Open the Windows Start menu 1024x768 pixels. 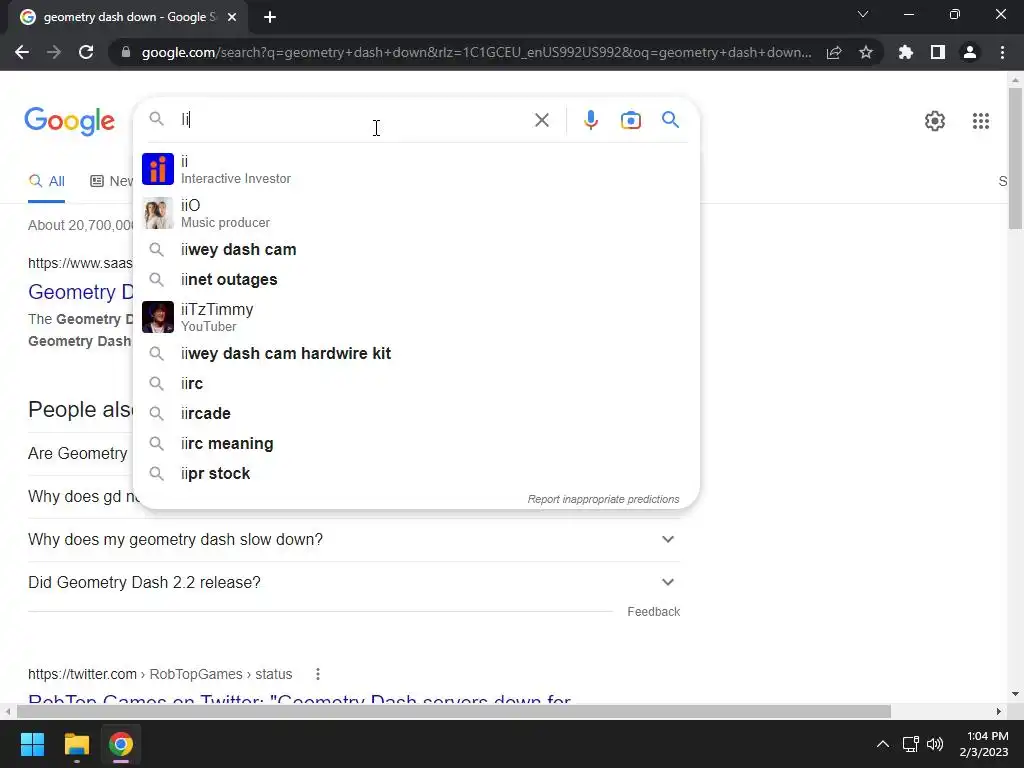pyautogui.click(x=32, y=744)
